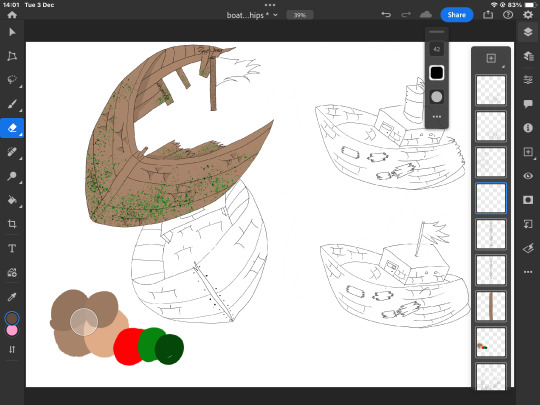Select the Move tool arrow
Viewport: 540px width, 405px height.
pyautogui.click(x=12, y=32)
